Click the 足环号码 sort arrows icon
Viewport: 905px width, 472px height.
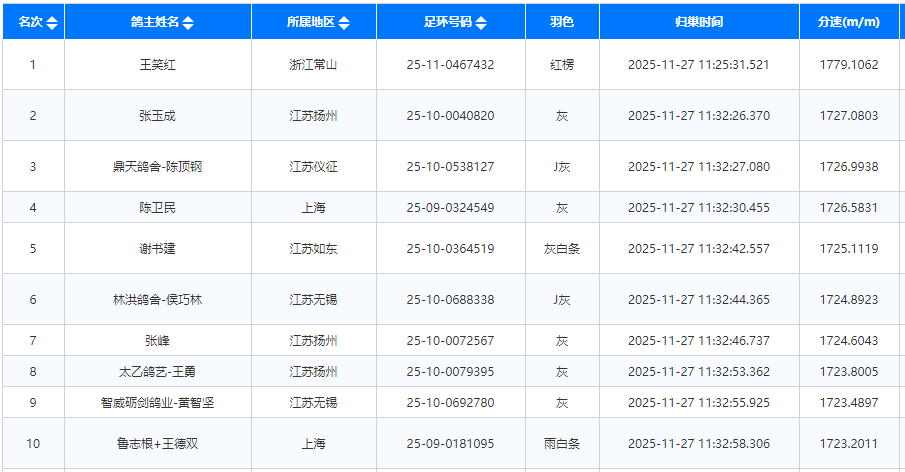481,23
